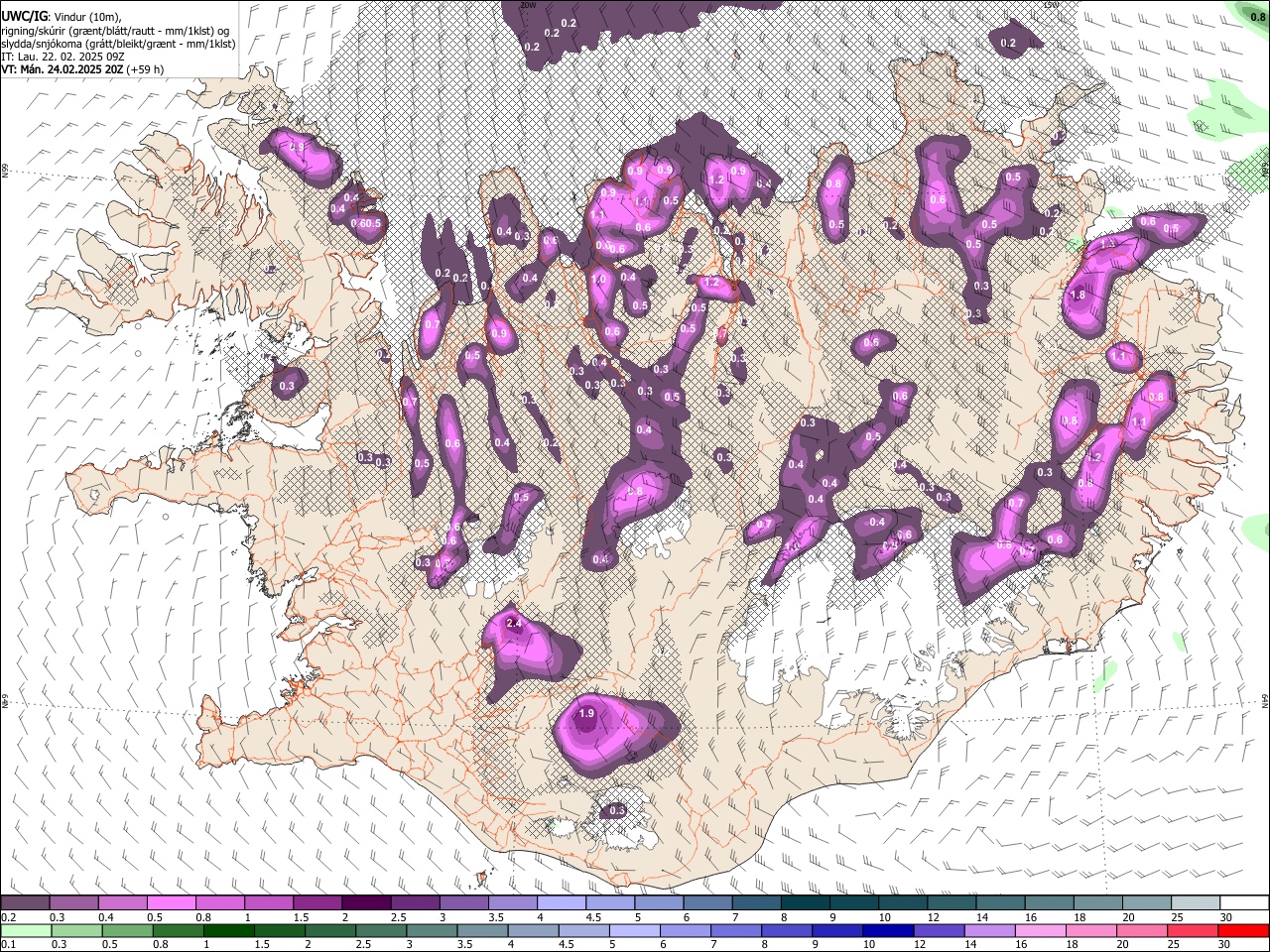The image size is (1270, 952).
Task: Select the grey-green 3 rain legend swatch
Action: click(x=432, y=930)
